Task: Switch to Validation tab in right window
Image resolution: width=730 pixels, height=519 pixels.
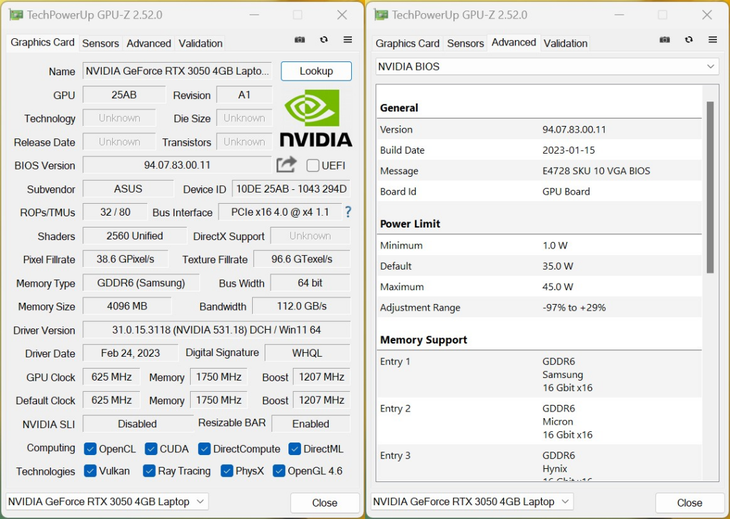Action: click(x=565, y=43)
